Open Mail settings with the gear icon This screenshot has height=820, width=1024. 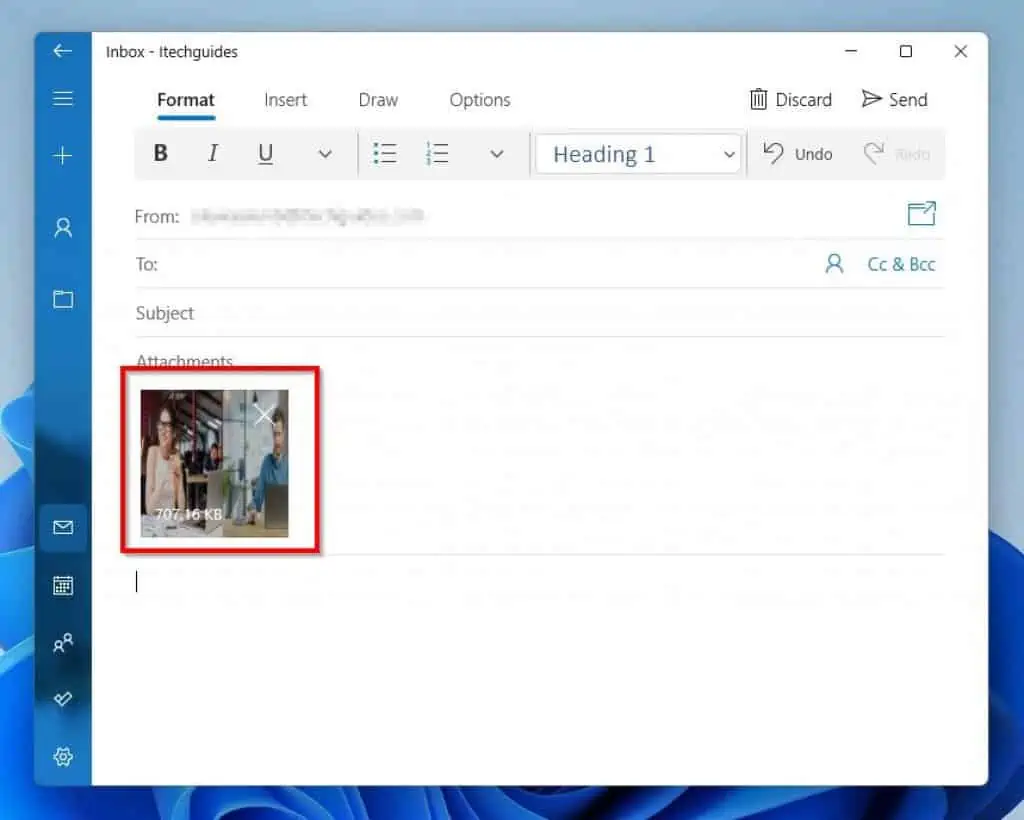pyautogui.click(x=63, y=757)
